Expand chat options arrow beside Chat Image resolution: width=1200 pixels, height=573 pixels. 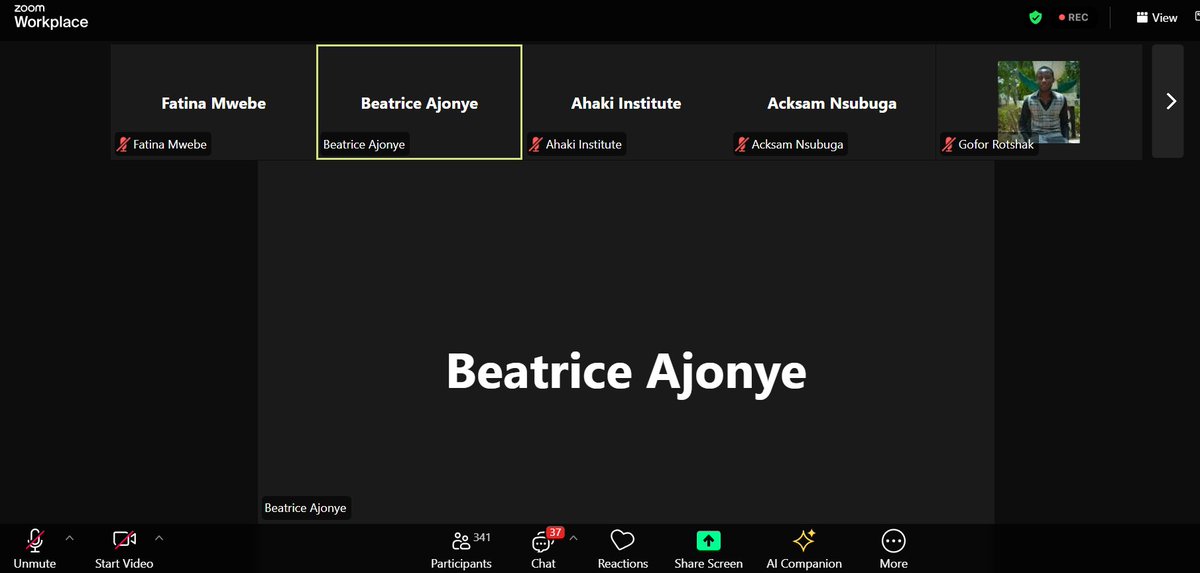tap(573, 538)
